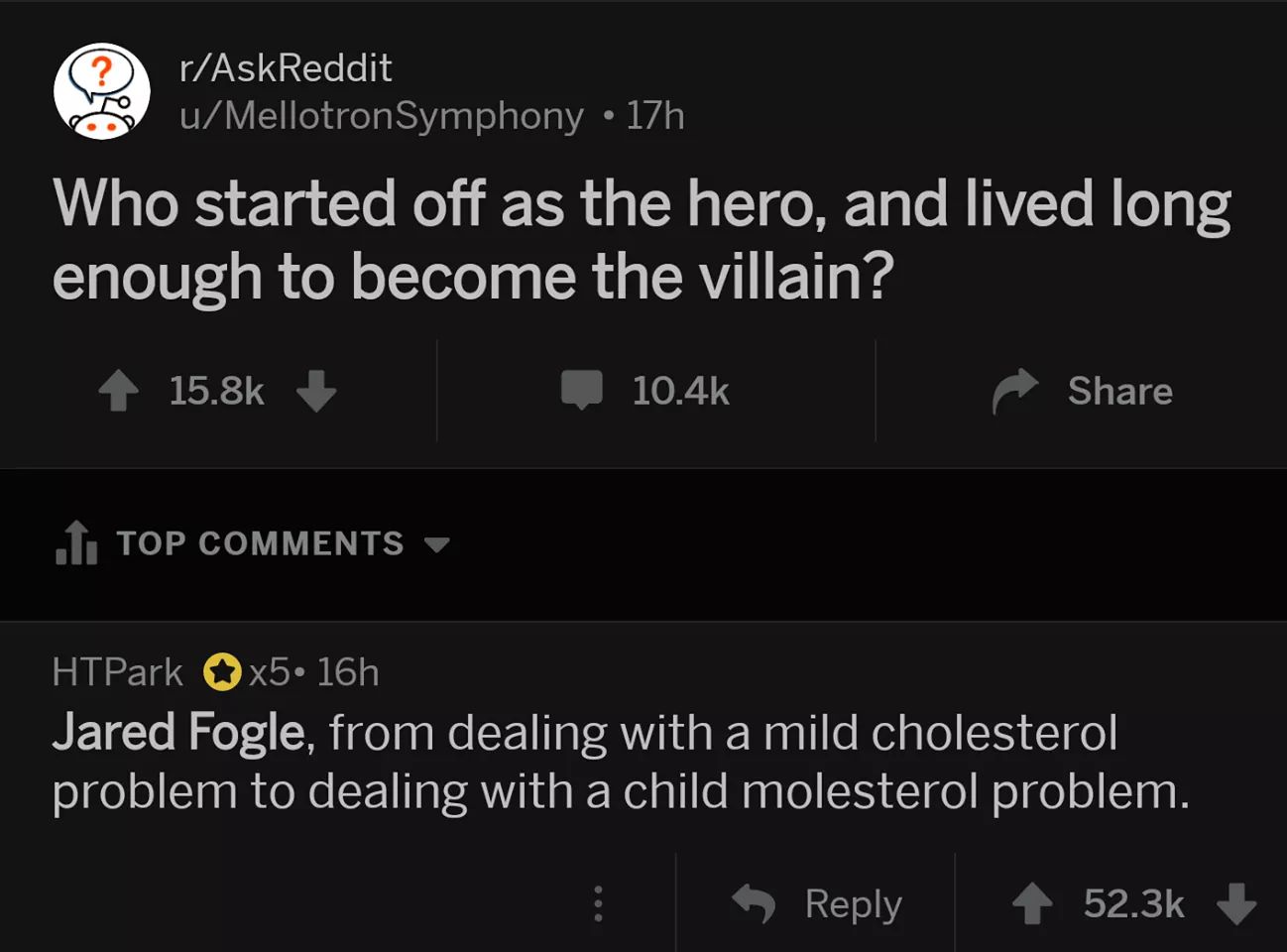This screenshot has height=952, width=1287.
Task: Open the AskReddit subreddit avatar
Action: tap(102, 91)
